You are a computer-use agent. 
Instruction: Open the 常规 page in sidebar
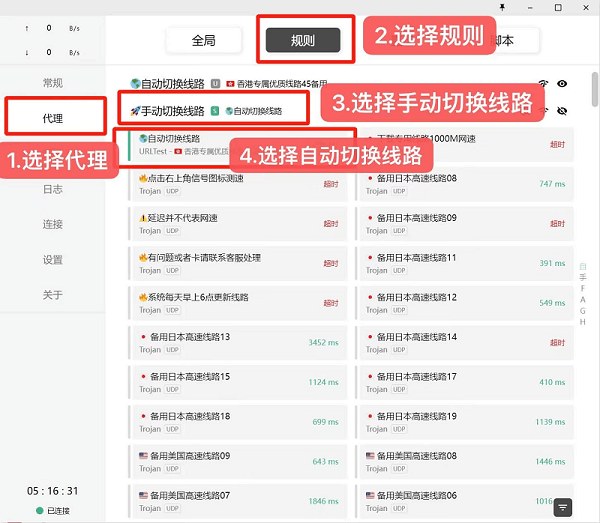[53, 83]
